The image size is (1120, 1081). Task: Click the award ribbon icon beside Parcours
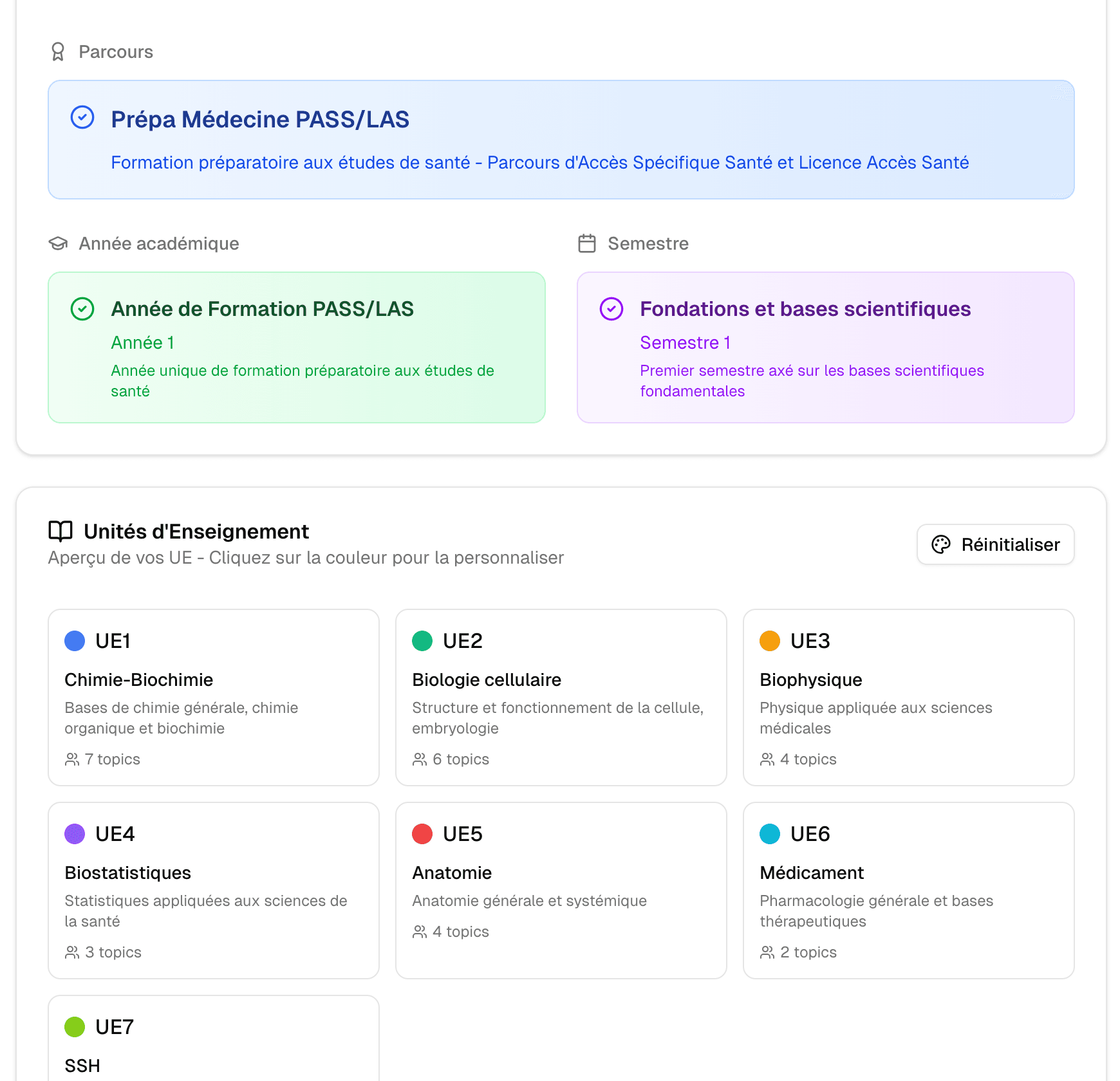[x=58, y=51]
